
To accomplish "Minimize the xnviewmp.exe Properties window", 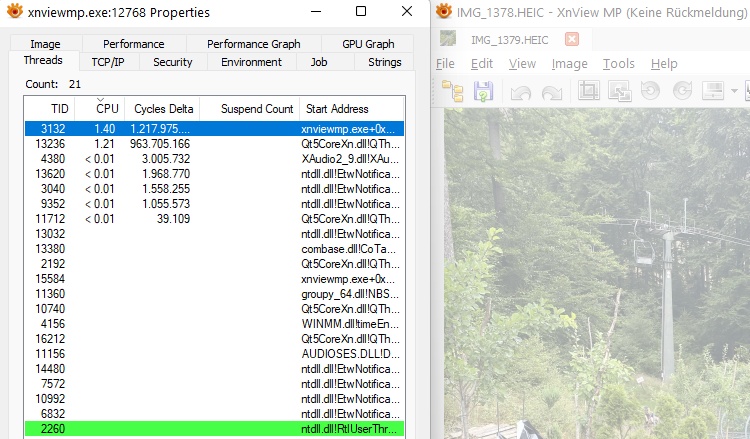I will coord(316,11).
